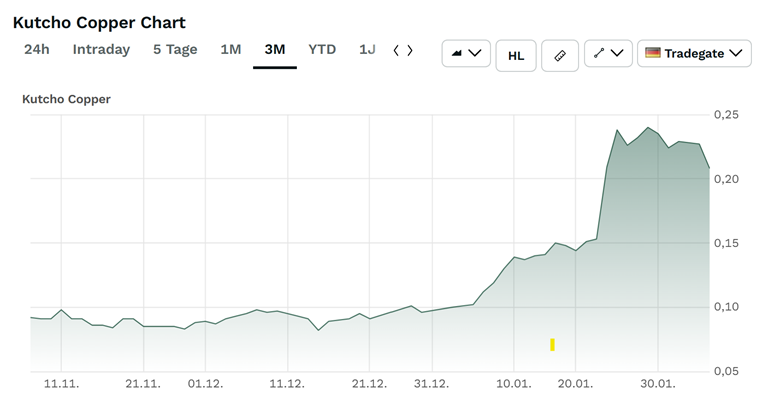This screenshot has height=404, width=780.
Task: Choose the 1M time range
Action: tap(231, 49)
